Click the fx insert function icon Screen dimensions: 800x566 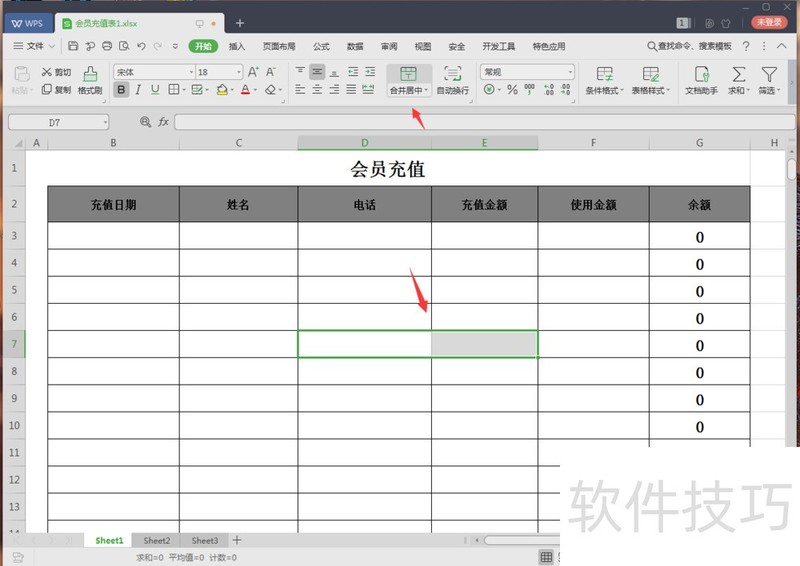coord(163,121)
